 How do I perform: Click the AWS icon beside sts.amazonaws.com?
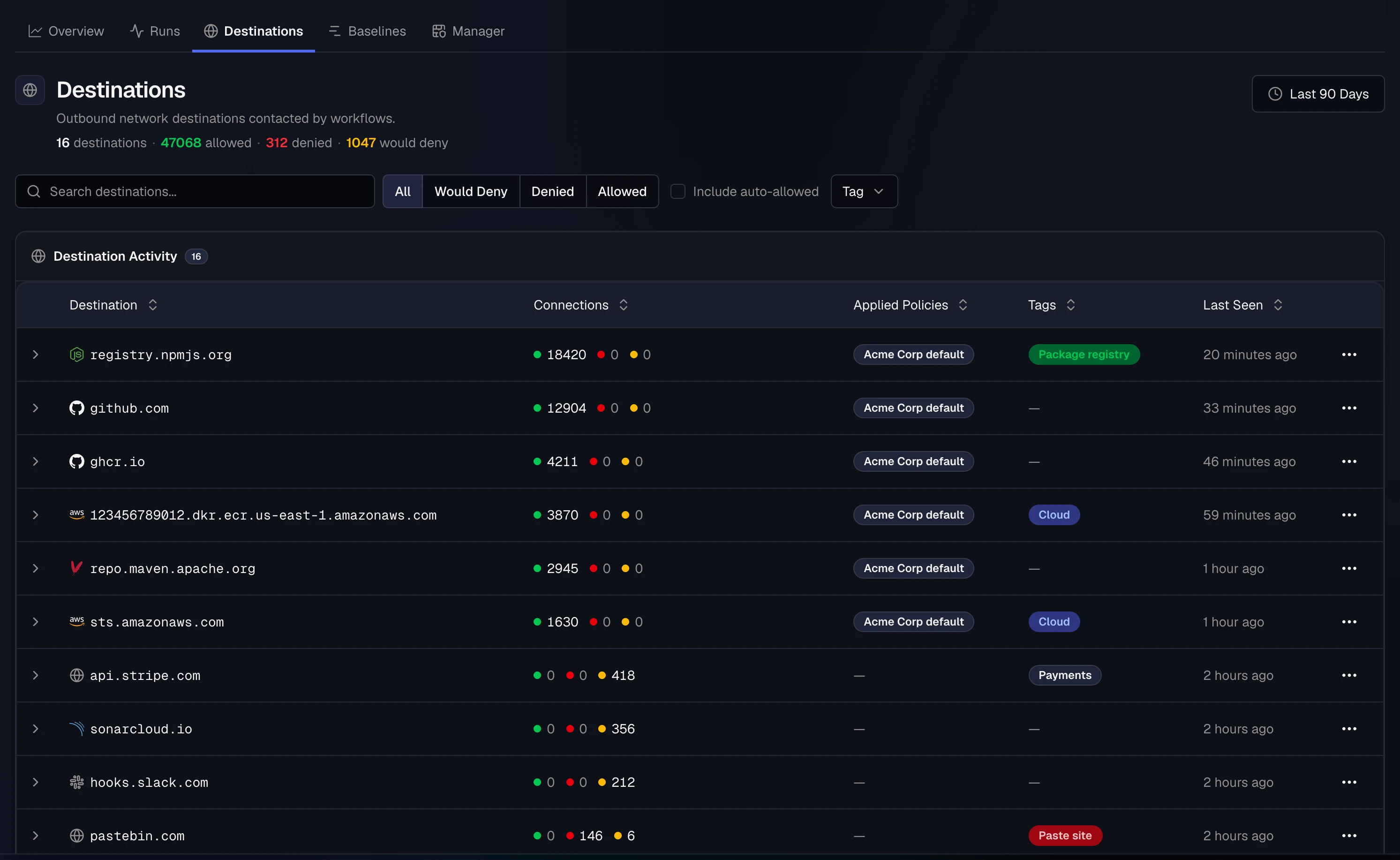77,621
